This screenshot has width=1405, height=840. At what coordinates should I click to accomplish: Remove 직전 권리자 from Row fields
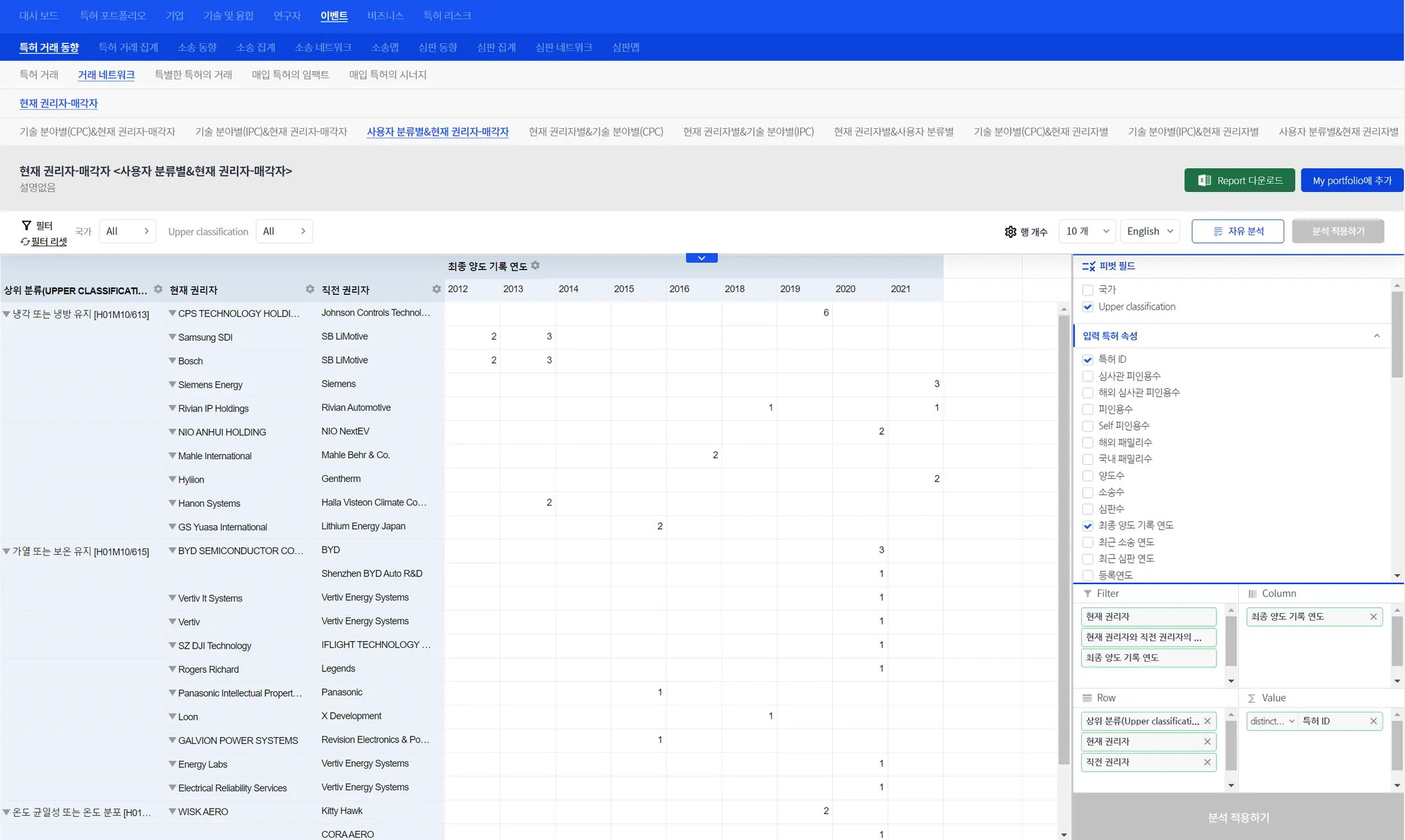[1207, 762]
